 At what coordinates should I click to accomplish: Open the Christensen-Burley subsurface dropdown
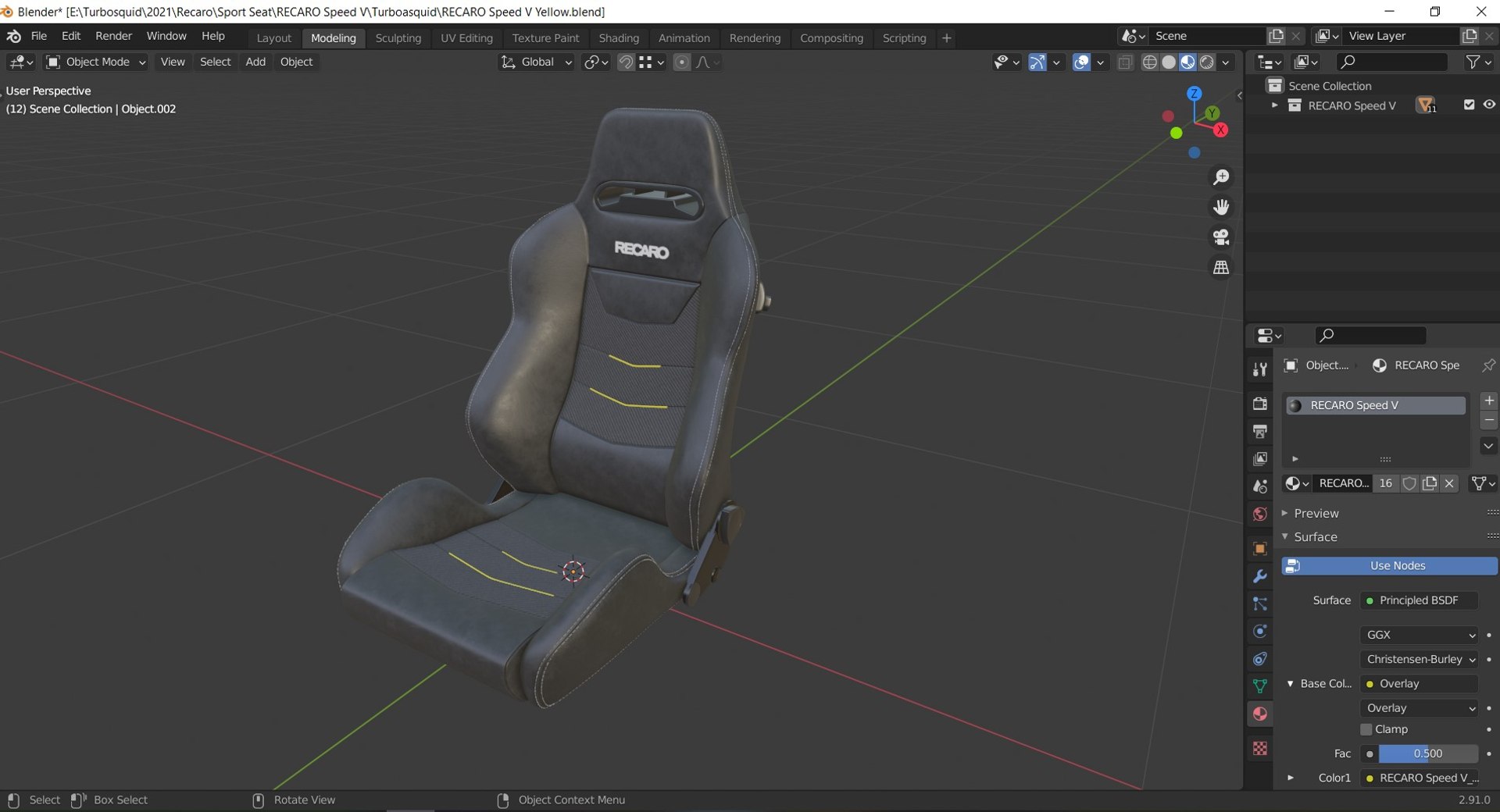(x=1420, y=659)
